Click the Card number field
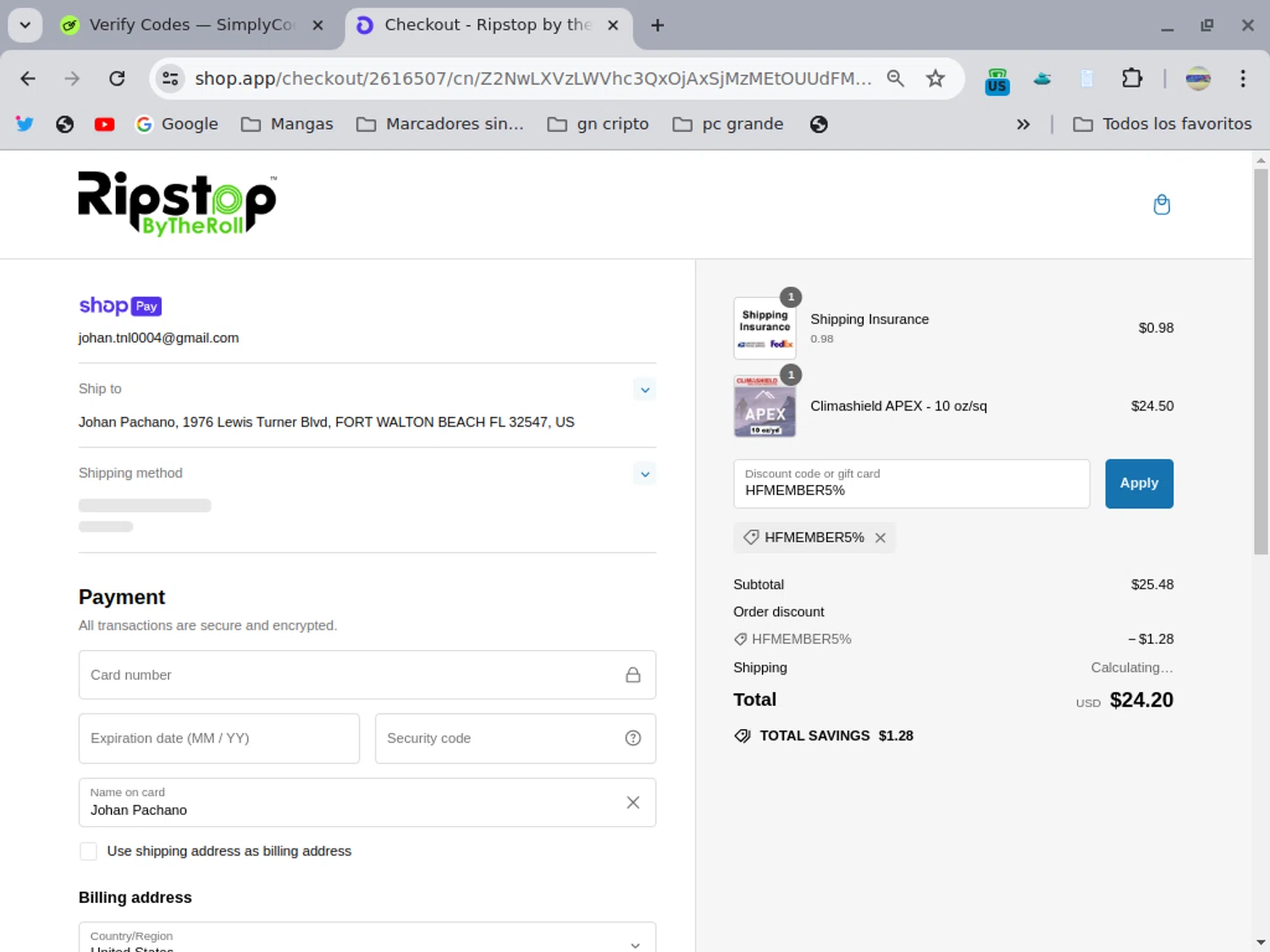 pyautogui.click(x=367, y=674)
